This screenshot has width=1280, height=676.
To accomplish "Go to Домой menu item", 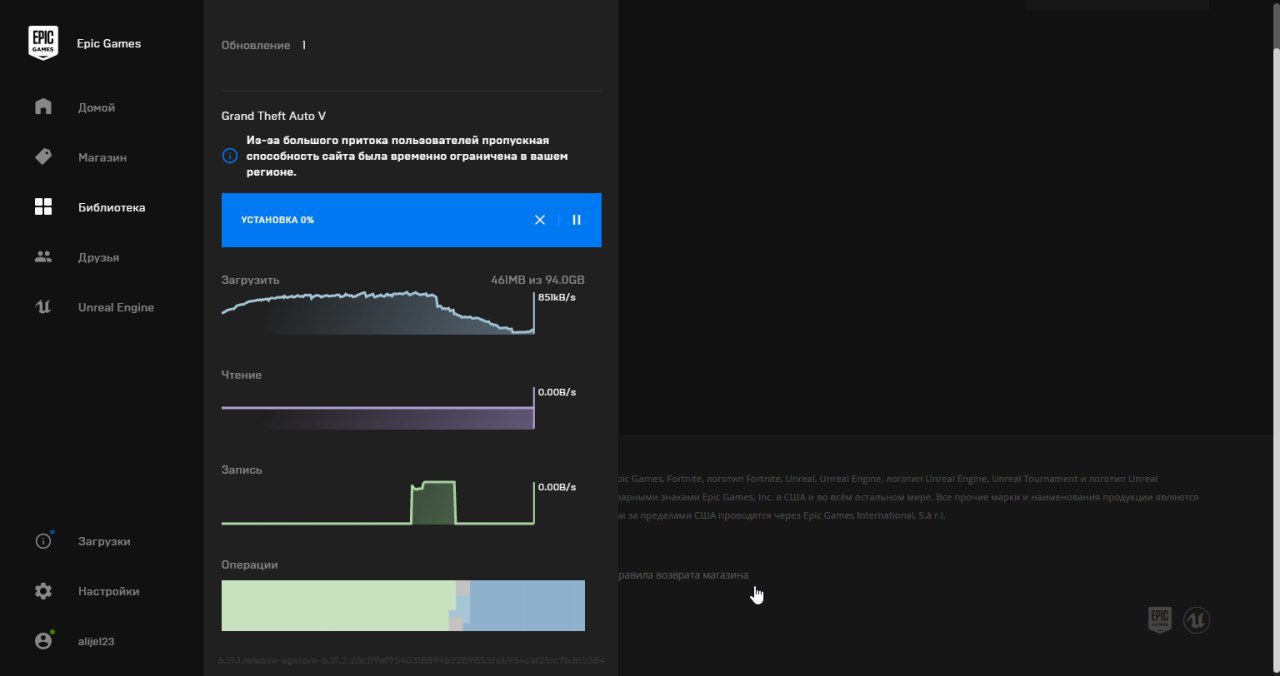I will pyautogui.click(x=97, y=107).
